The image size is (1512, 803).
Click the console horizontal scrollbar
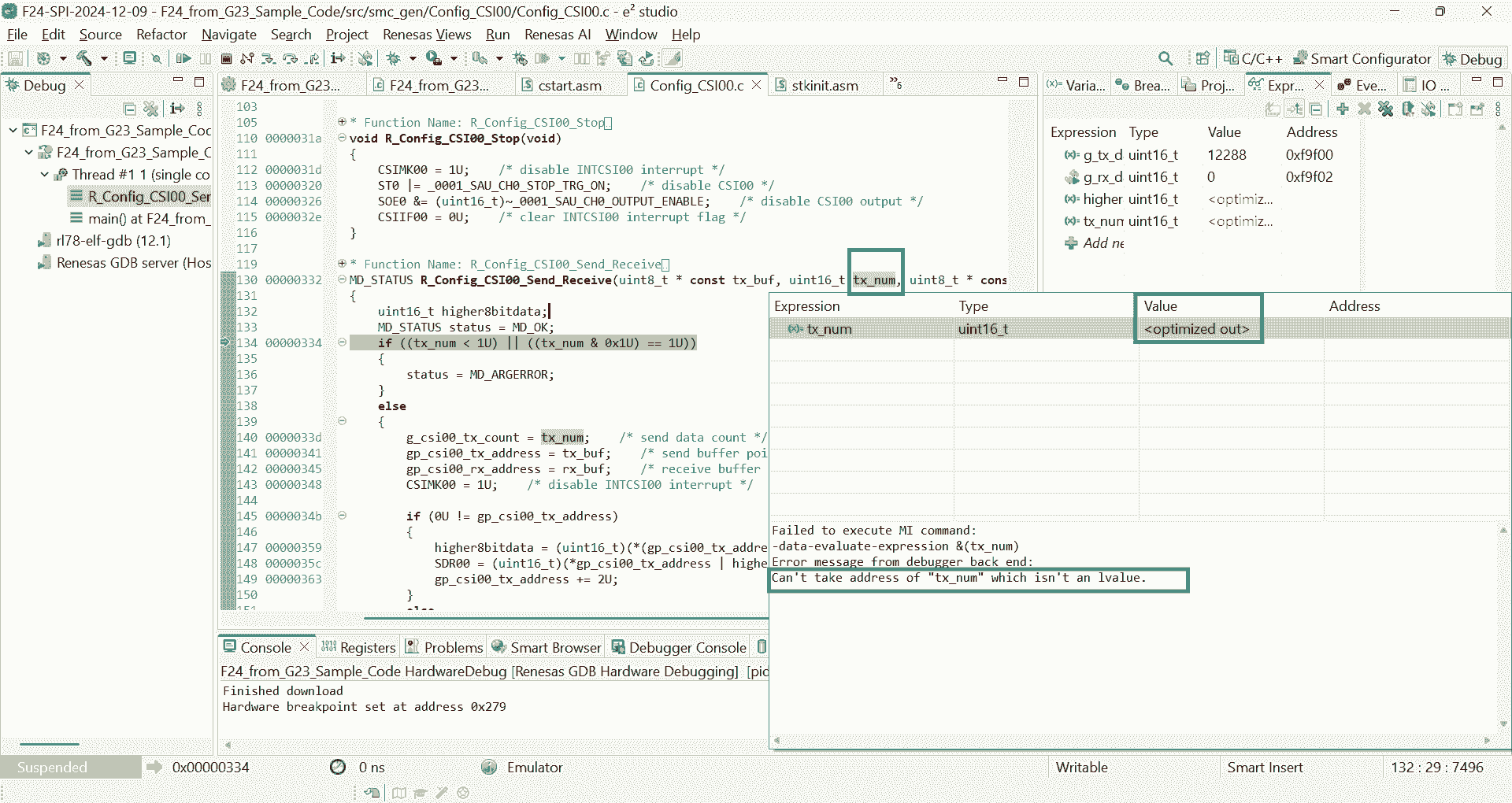[x=488, y=744]
